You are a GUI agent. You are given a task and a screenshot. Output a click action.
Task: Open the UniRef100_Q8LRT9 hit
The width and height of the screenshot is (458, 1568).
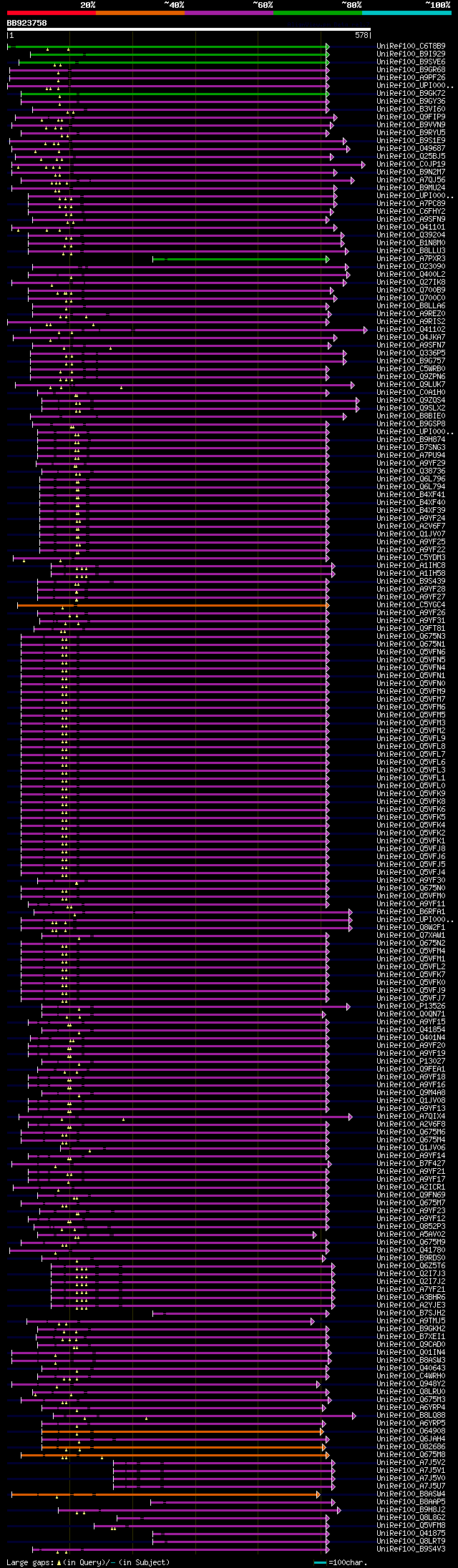(x=411, y=1542)
